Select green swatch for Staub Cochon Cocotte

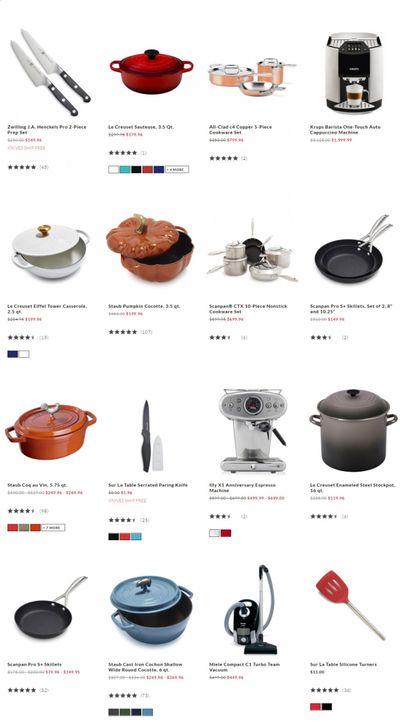click(125, 712)
